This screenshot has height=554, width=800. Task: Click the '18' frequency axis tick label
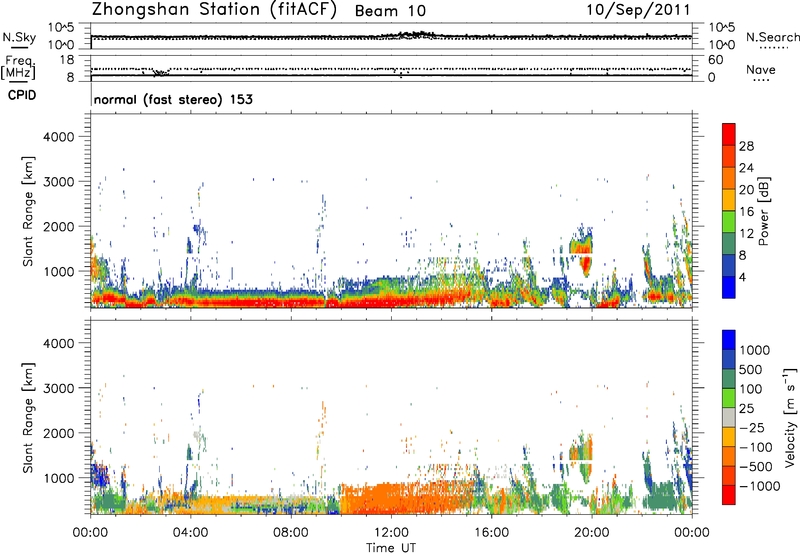point(67,60)
